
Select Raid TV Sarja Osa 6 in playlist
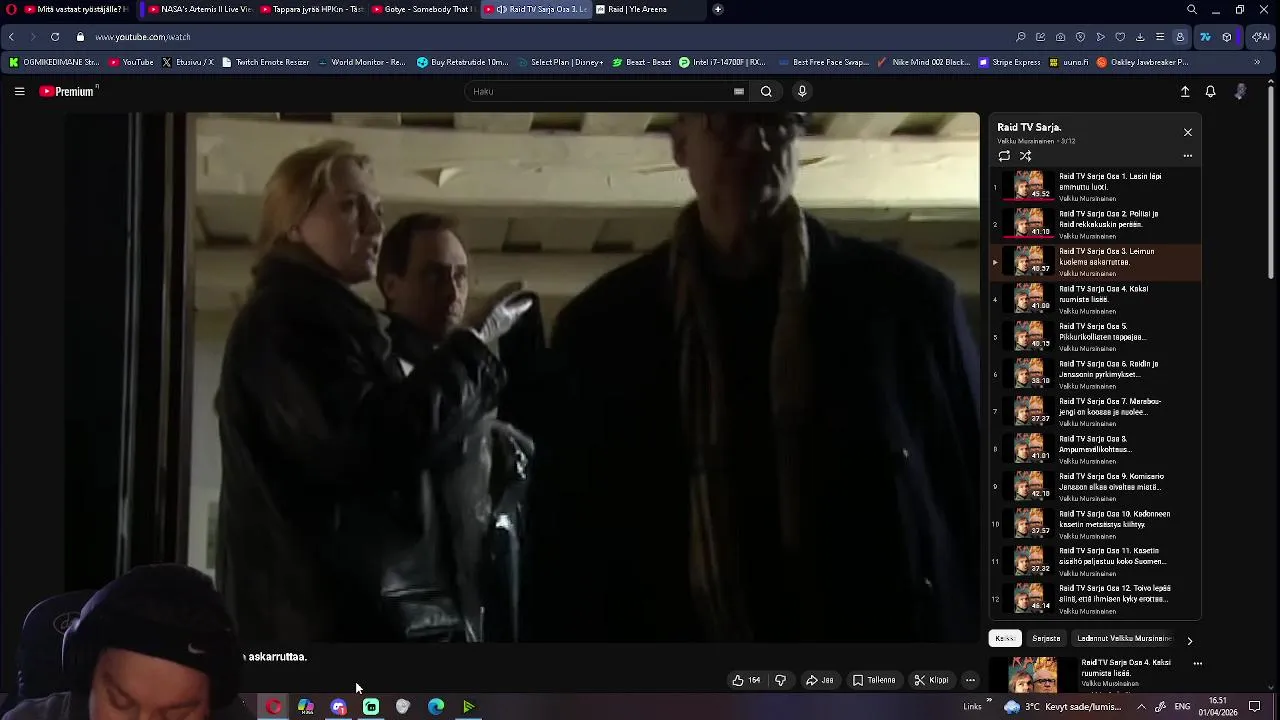pyautogui.click(x=1095, y=374)
